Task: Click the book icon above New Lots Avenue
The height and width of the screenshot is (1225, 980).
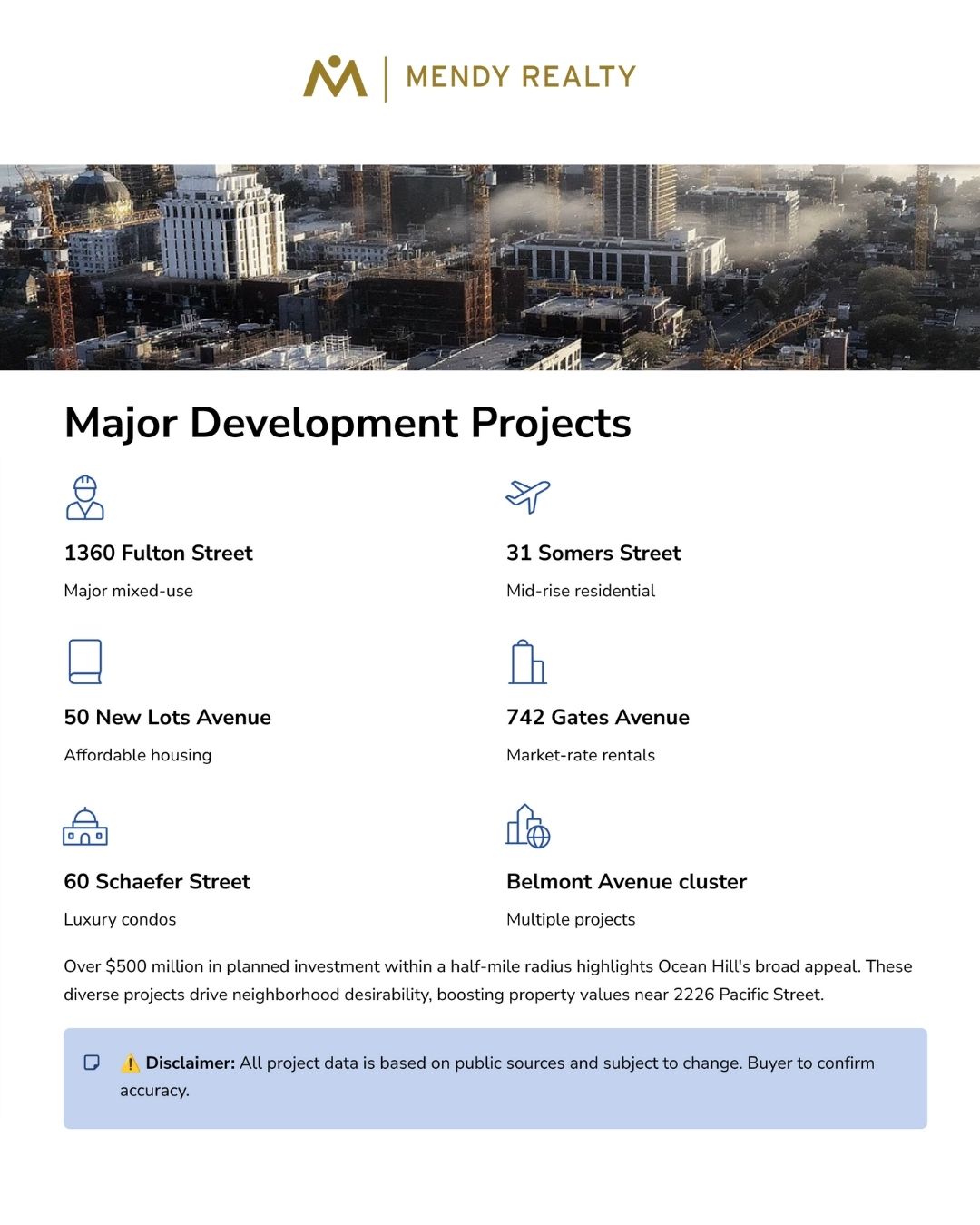Action: [x=85, y=661]
